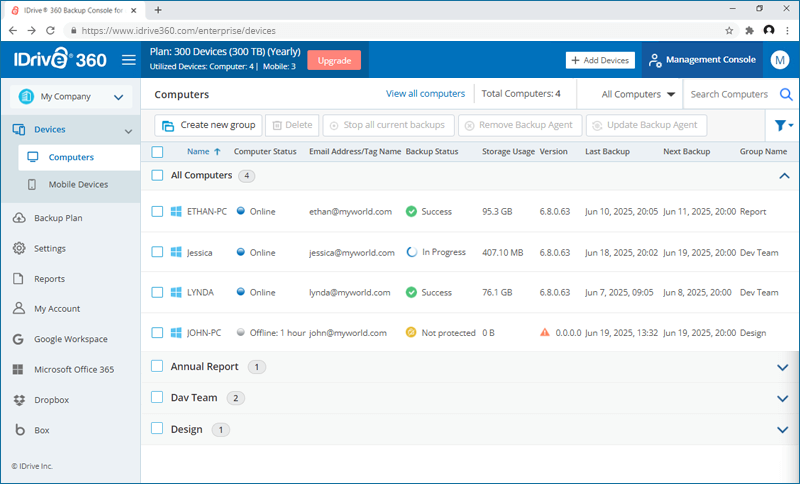Image resolution: width=800 pixels, height=484 pixels.
Task: Tick the checkbox for the Jessica computer
Action: [157, 253]
